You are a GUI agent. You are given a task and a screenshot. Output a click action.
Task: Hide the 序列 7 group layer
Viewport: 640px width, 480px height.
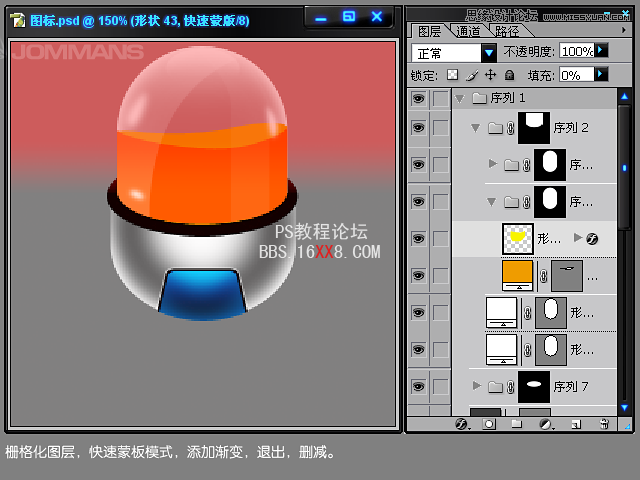[418, 385]
